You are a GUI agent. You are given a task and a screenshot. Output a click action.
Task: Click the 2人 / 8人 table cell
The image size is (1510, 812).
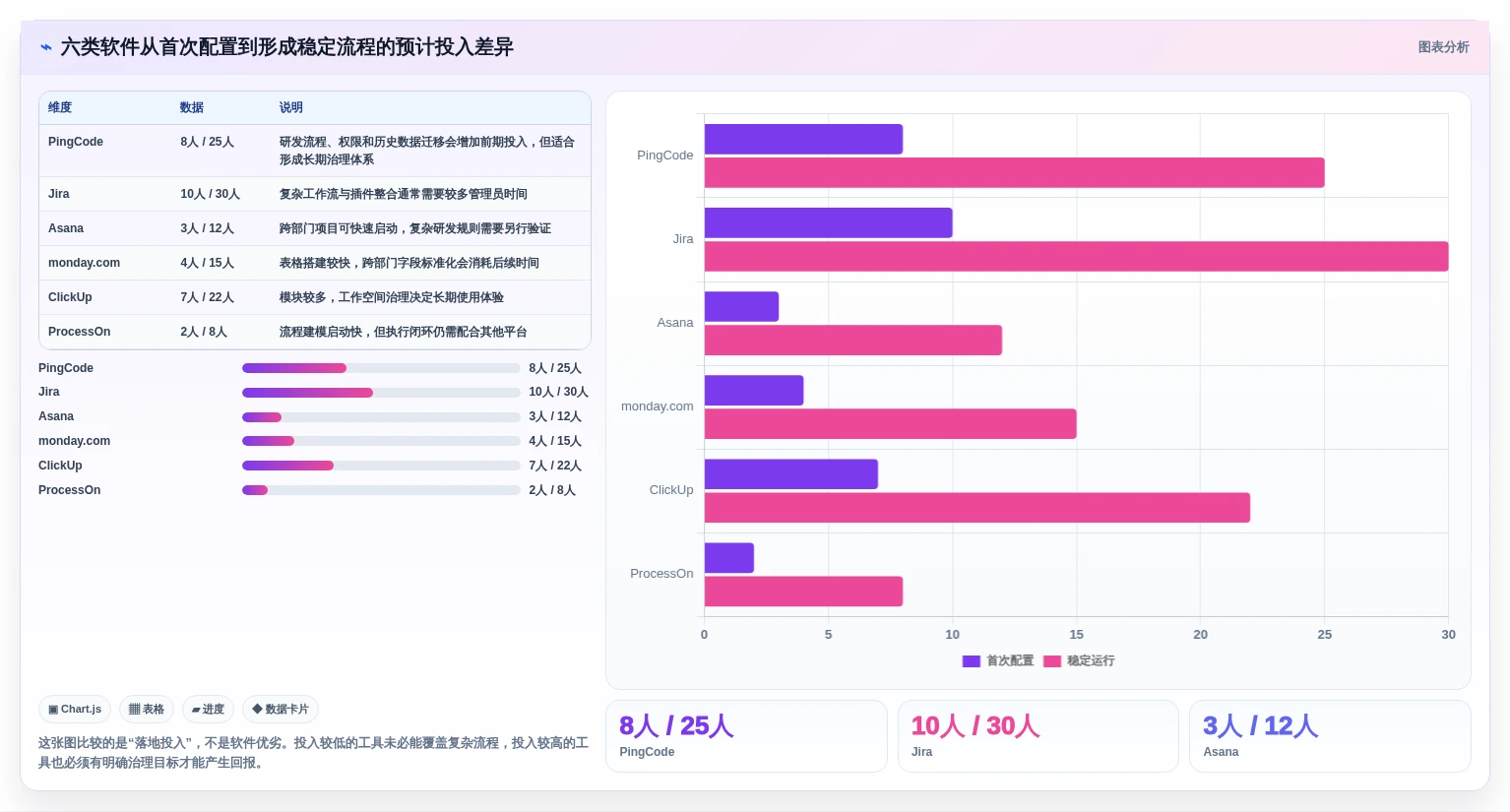[204, 332]
